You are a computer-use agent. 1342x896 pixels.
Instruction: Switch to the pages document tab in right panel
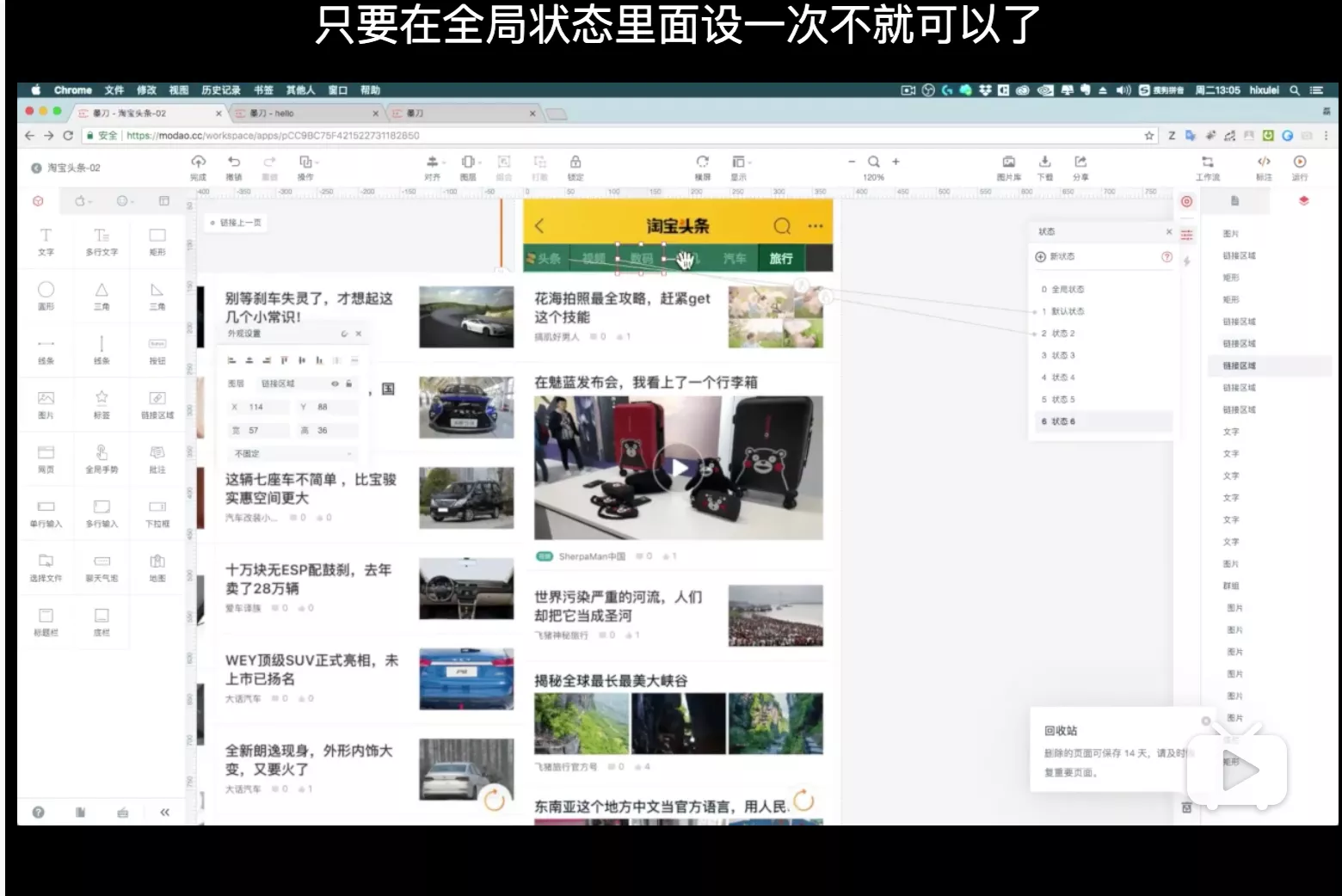pos(1234,200)
